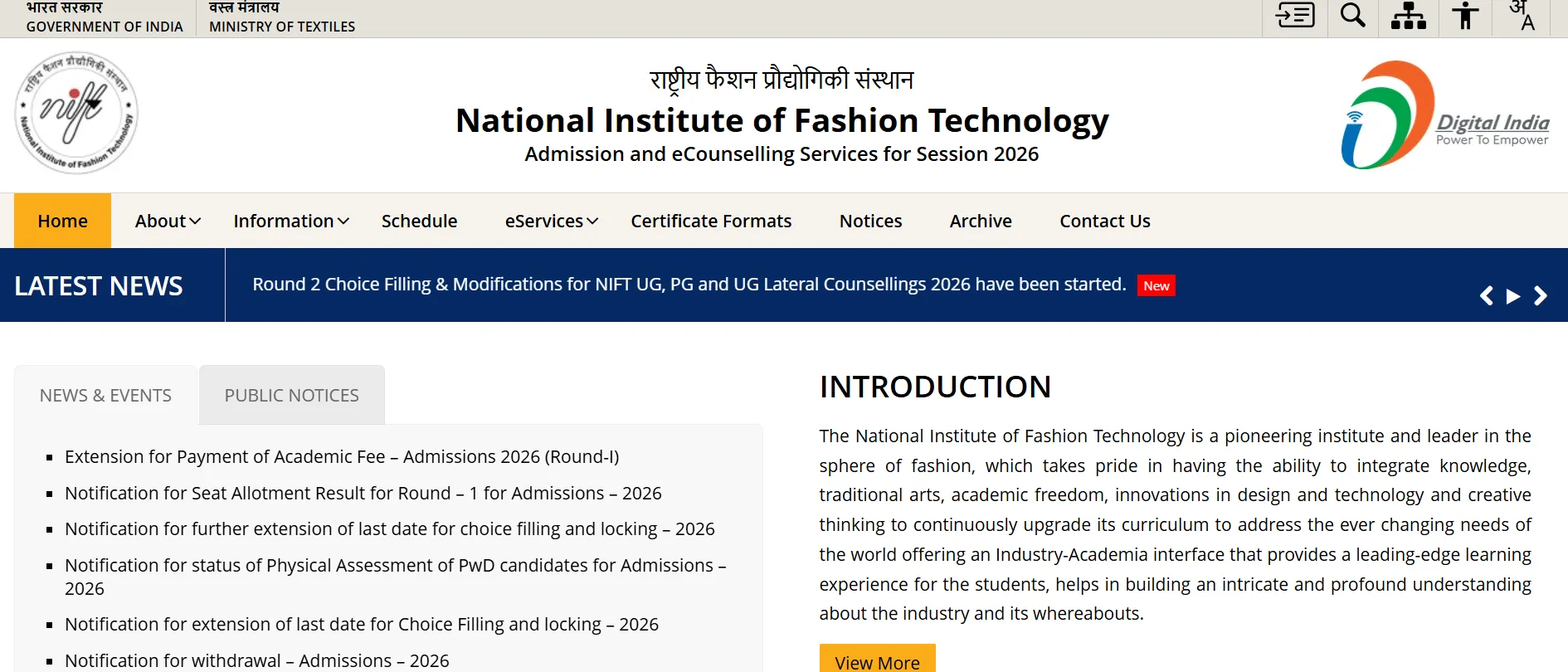Open Seat Allotment Result Round 1 notification
Screen dimensions: 1568x672
[363, 494]
